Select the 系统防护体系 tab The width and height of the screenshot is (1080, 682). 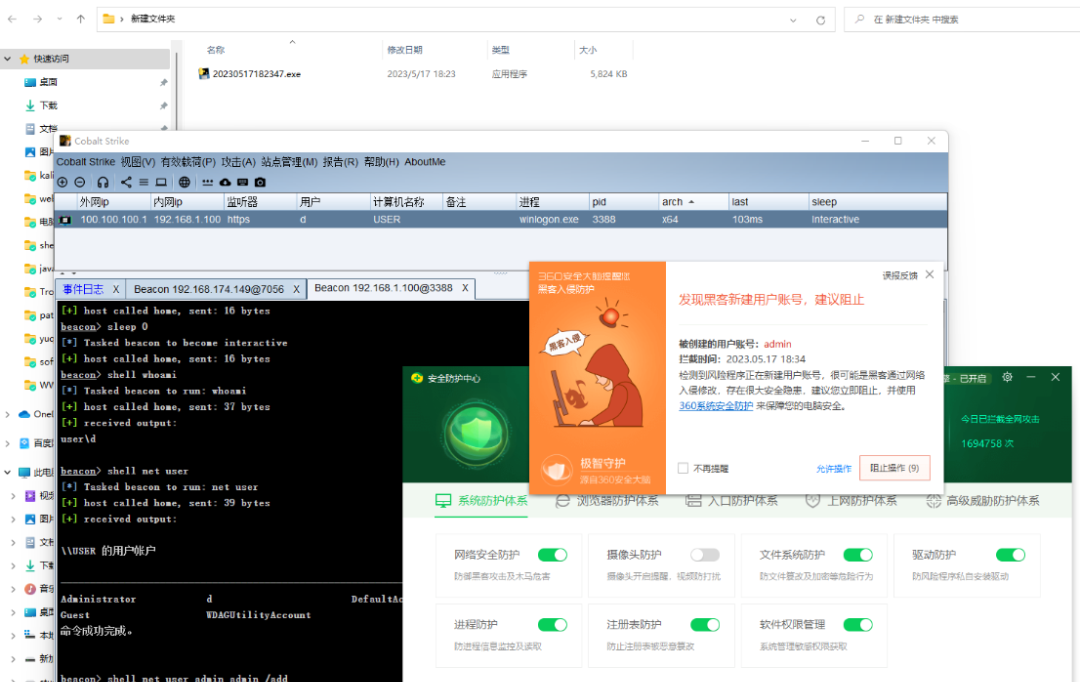[x=481, y=501]
